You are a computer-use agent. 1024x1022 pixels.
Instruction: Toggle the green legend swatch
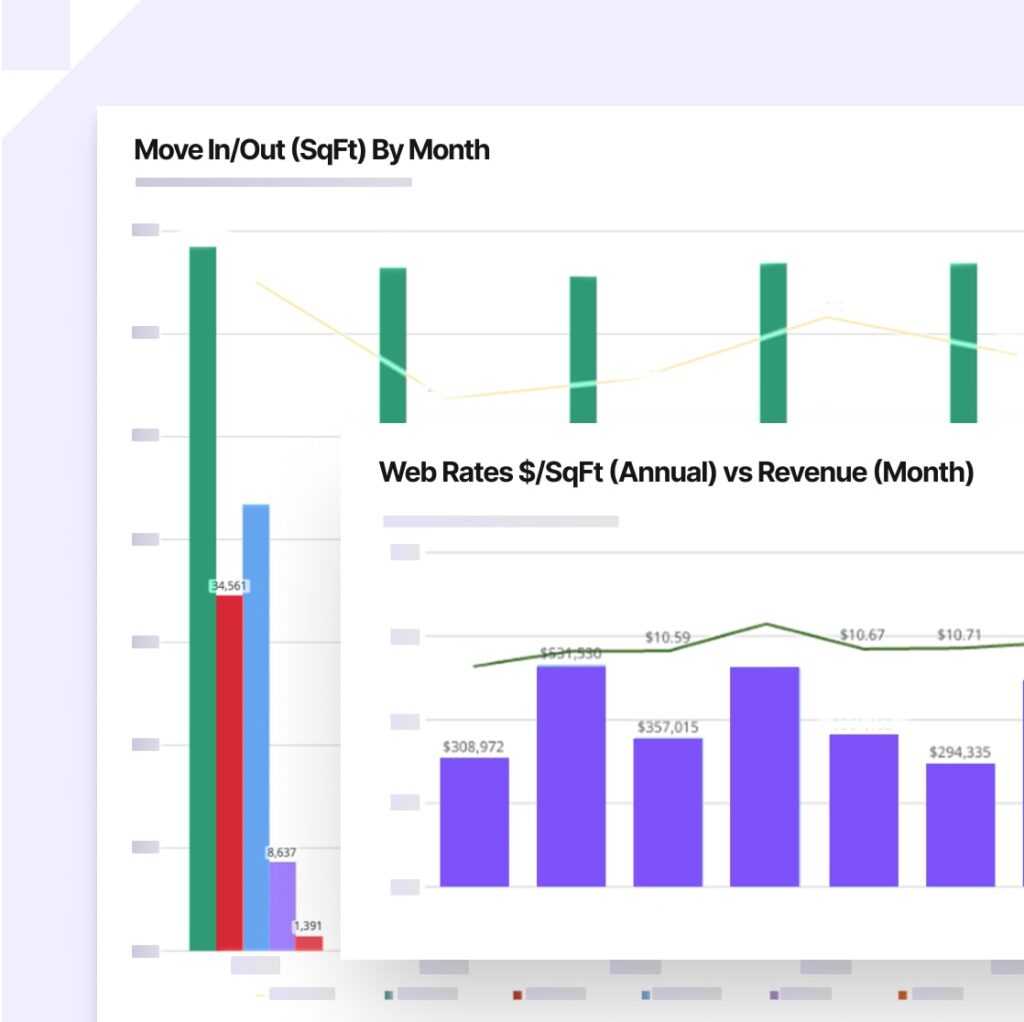coord(389,995)
